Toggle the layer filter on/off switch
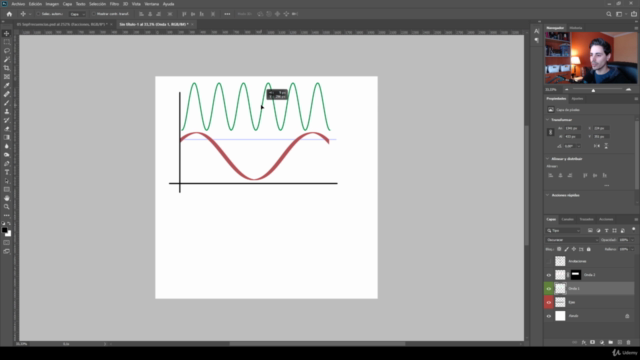The image size is (640, 360). [633, 229]
